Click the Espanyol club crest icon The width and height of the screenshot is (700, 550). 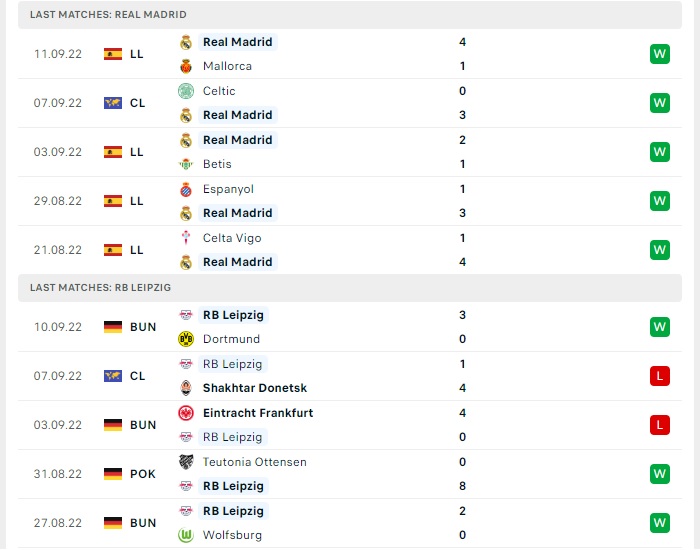186,190
